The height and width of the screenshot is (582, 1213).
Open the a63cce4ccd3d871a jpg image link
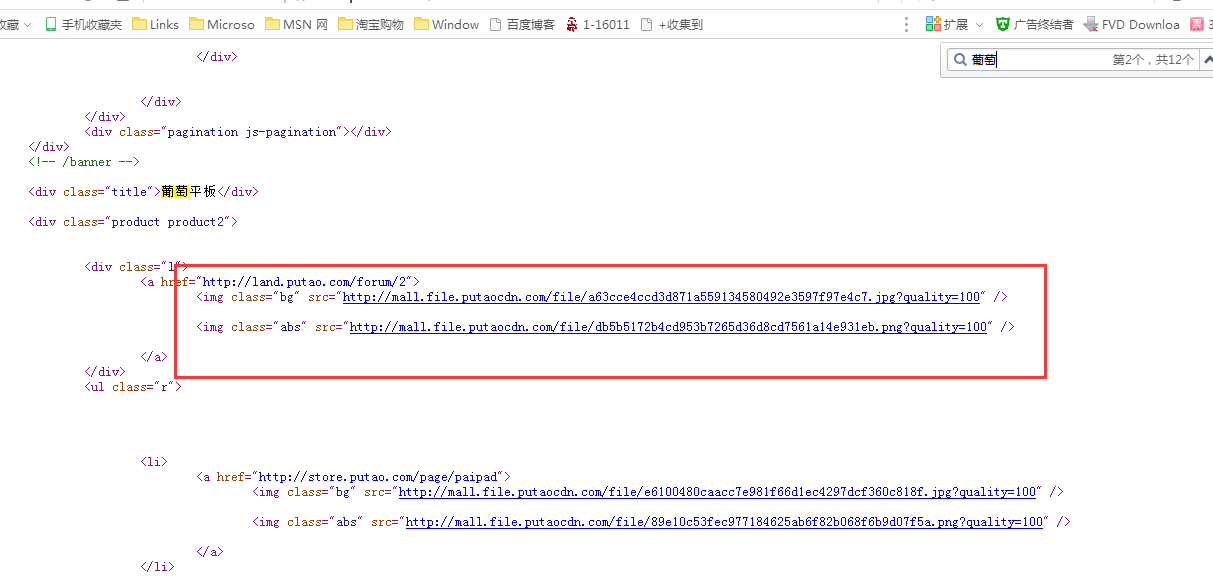click(x=661, y=297)
